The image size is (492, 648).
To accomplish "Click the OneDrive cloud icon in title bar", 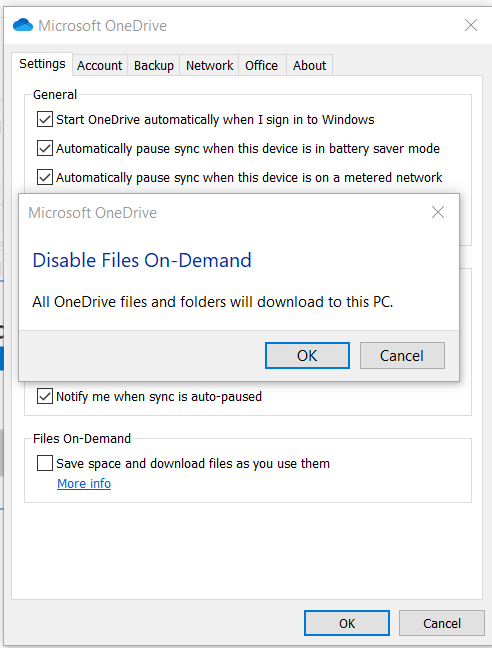I will tap(23, 25).
